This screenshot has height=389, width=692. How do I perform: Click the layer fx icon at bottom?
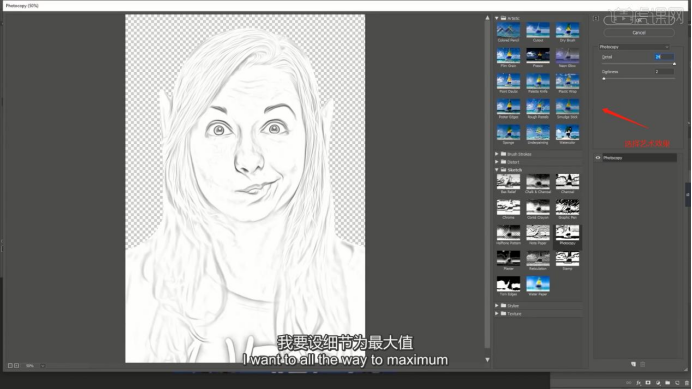(638, 383)
